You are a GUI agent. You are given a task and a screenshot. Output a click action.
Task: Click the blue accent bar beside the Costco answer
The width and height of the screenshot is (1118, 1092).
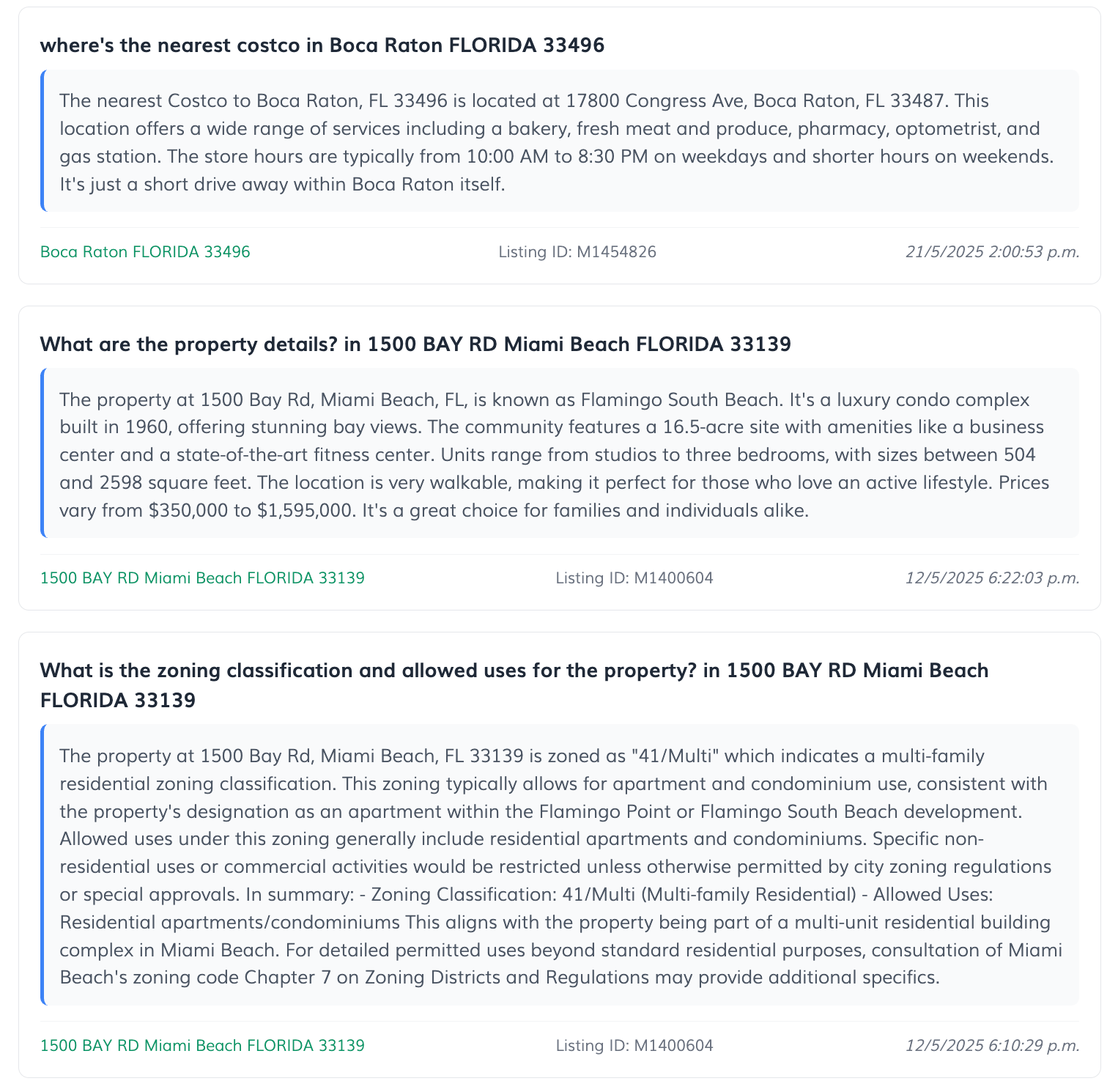(x=42, y=141)
